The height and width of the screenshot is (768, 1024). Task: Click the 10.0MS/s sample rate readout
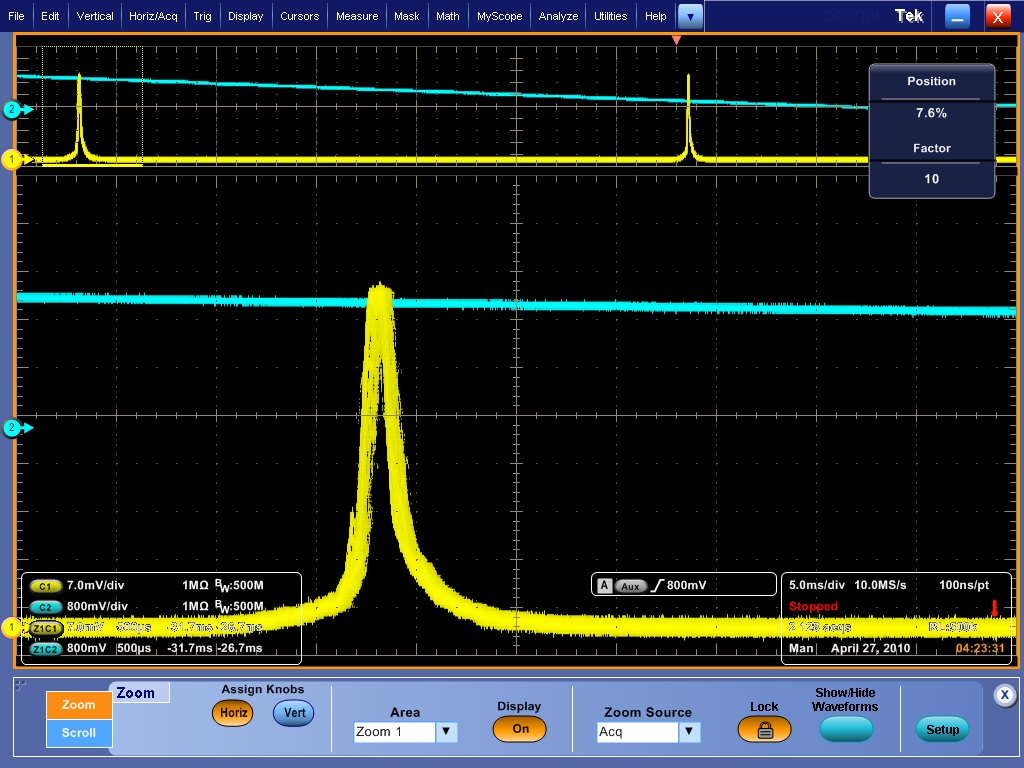point(880,585)
